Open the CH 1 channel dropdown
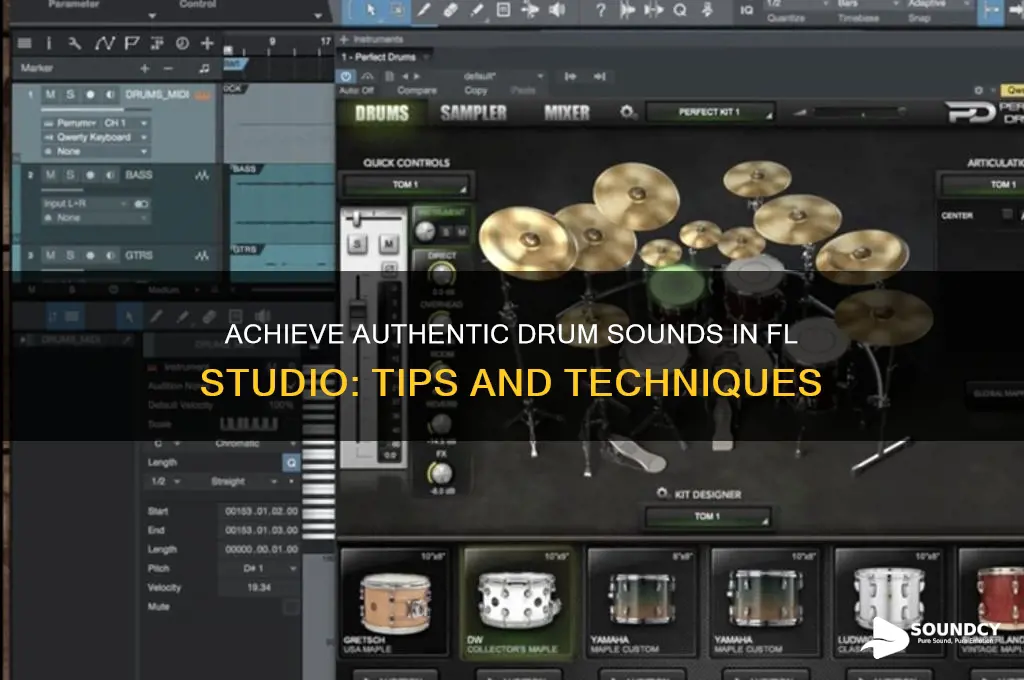 tap(126, 123)
